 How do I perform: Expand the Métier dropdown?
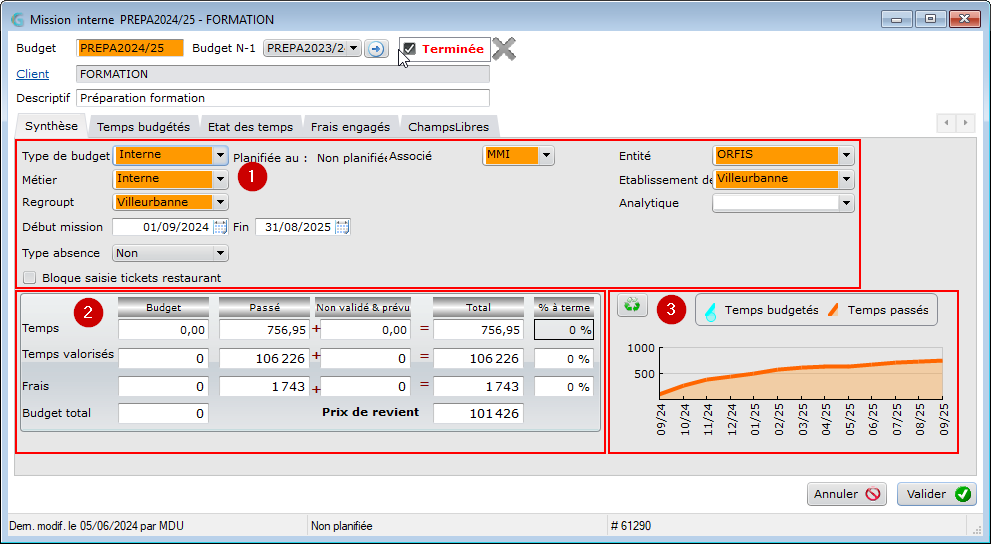(x=219, y=179)
